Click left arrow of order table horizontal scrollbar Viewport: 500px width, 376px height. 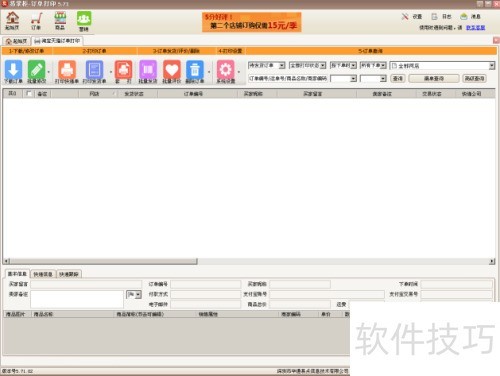click(6, 261)
